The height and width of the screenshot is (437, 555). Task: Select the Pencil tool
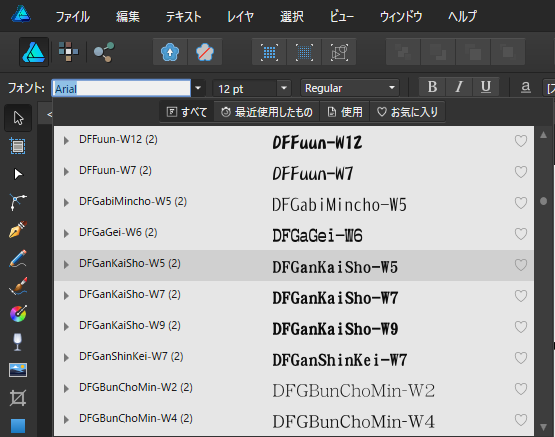click(x=18, y=258)
